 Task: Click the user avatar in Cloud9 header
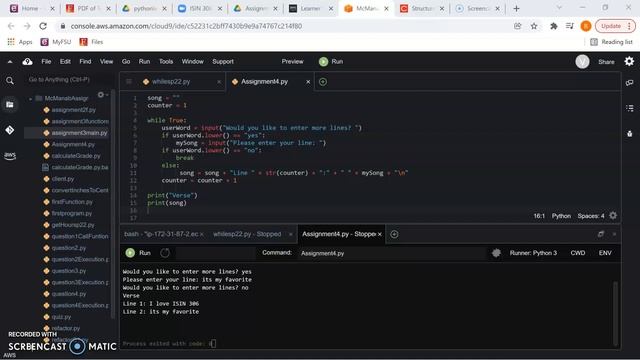pos(582,62)
